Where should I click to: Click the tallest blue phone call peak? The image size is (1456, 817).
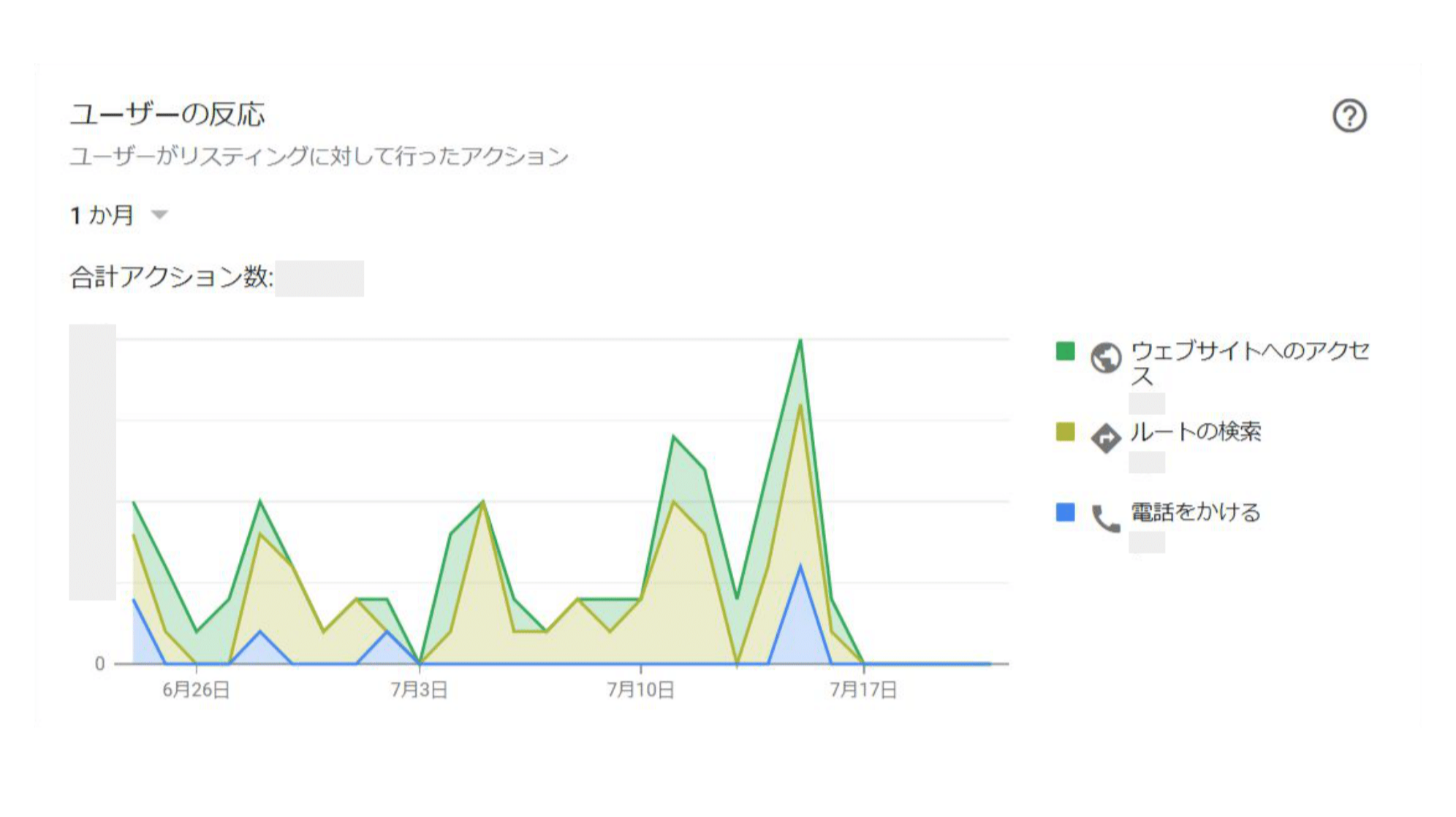(x=800, y=567)
